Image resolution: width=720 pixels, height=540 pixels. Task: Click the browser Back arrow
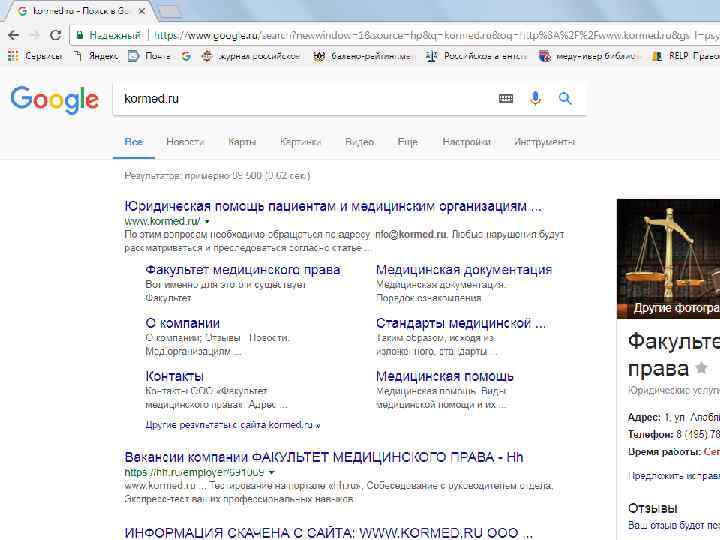pyautogui.click(x=13, y=35)
